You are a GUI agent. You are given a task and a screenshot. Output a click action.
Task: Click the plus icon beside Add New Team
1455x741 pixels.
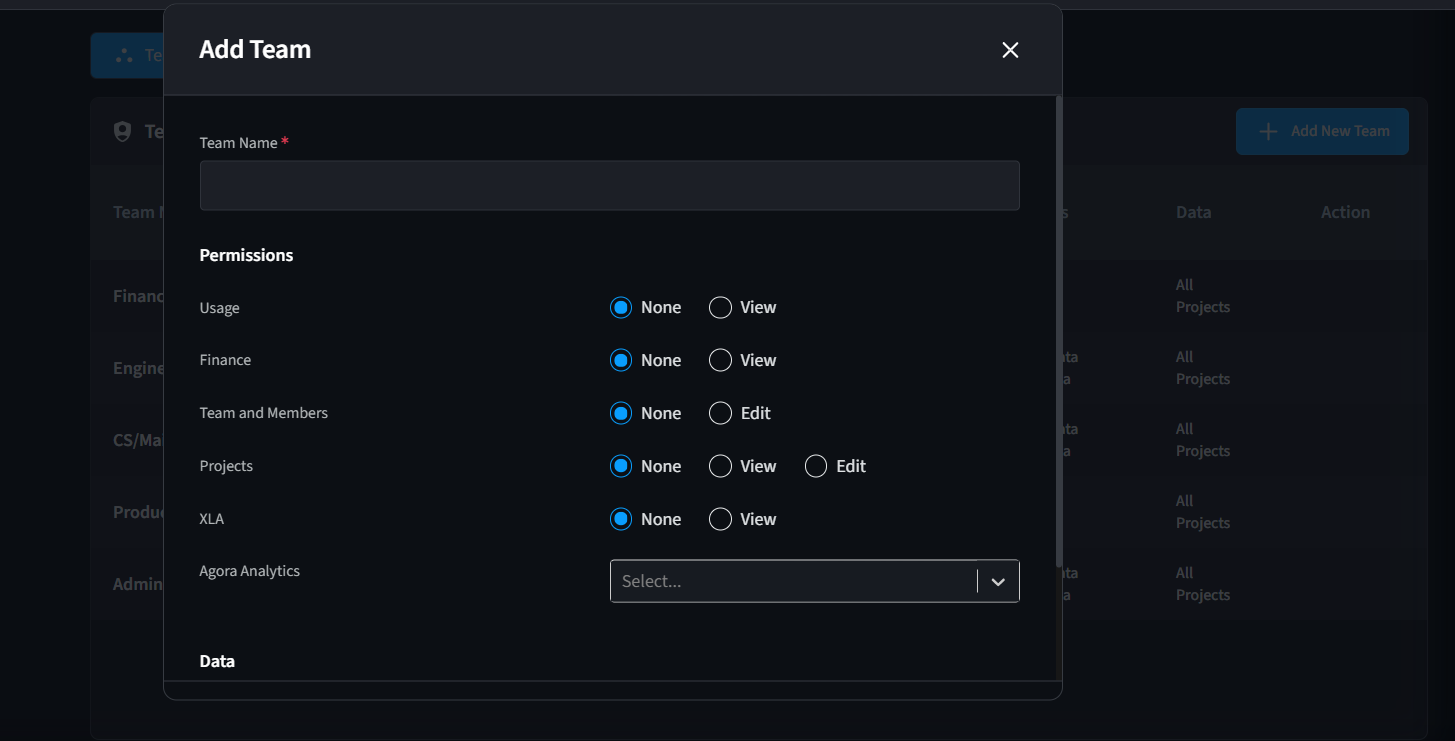coord(1268,132)
